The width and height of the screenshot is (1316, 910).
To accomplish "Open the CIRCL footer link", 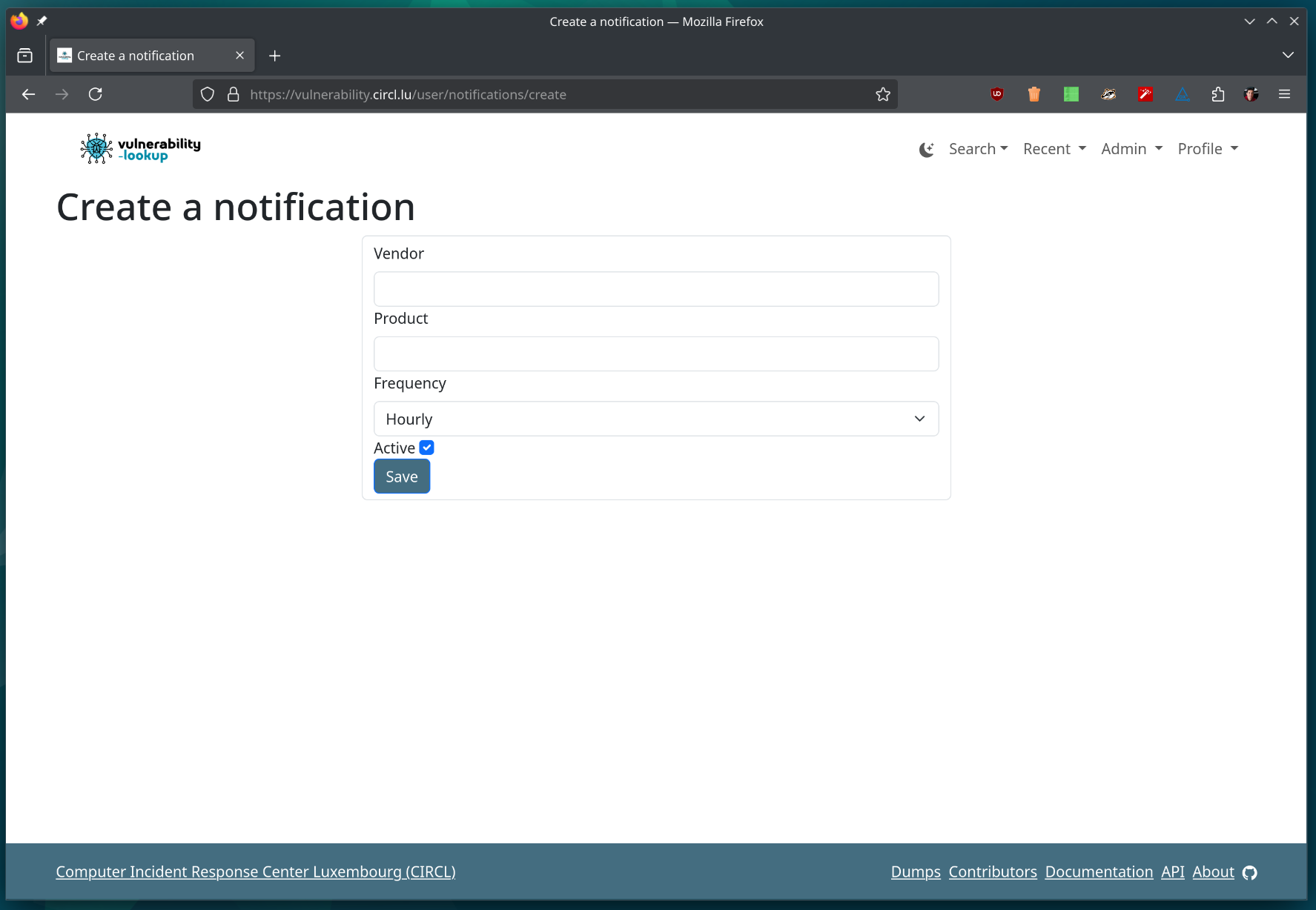I will [256, 871].
